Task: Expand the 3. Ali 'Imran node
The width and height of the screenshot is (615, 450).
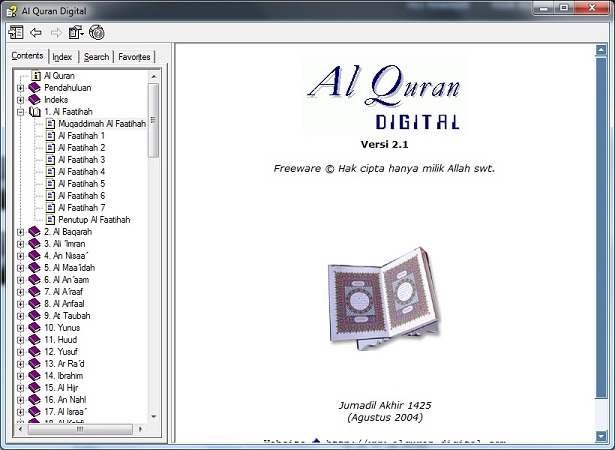Action: pos(20,244)
